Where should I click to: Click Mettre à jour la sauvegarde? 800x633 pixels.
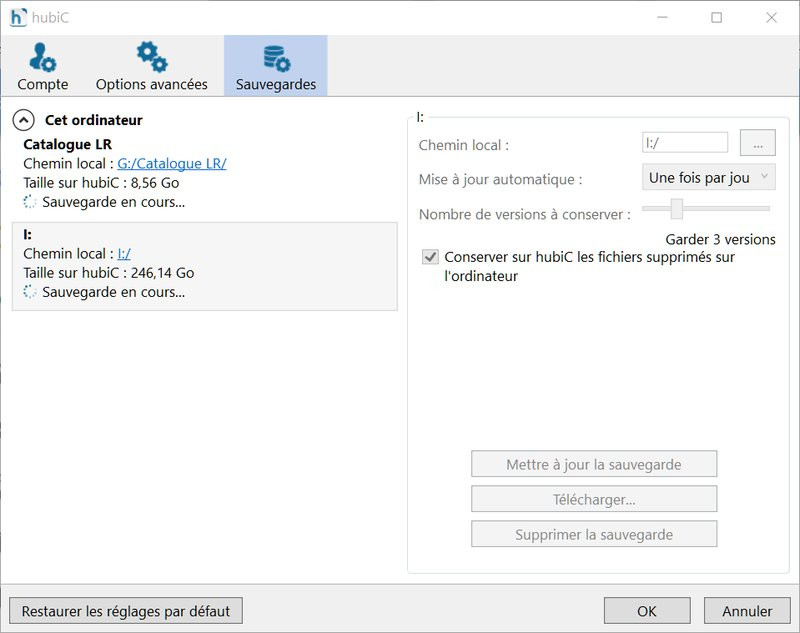pyautogui.click(x=594, y=464)
